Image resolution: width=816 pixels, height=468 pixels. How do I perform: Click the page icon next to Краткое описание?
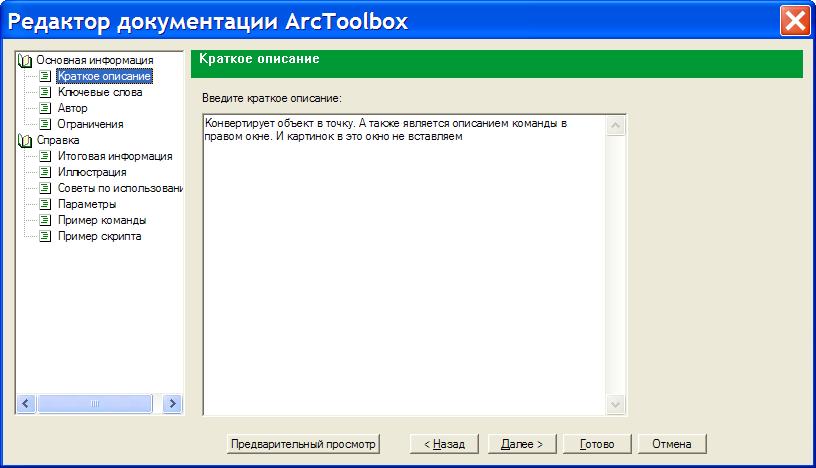click(45, 76)
